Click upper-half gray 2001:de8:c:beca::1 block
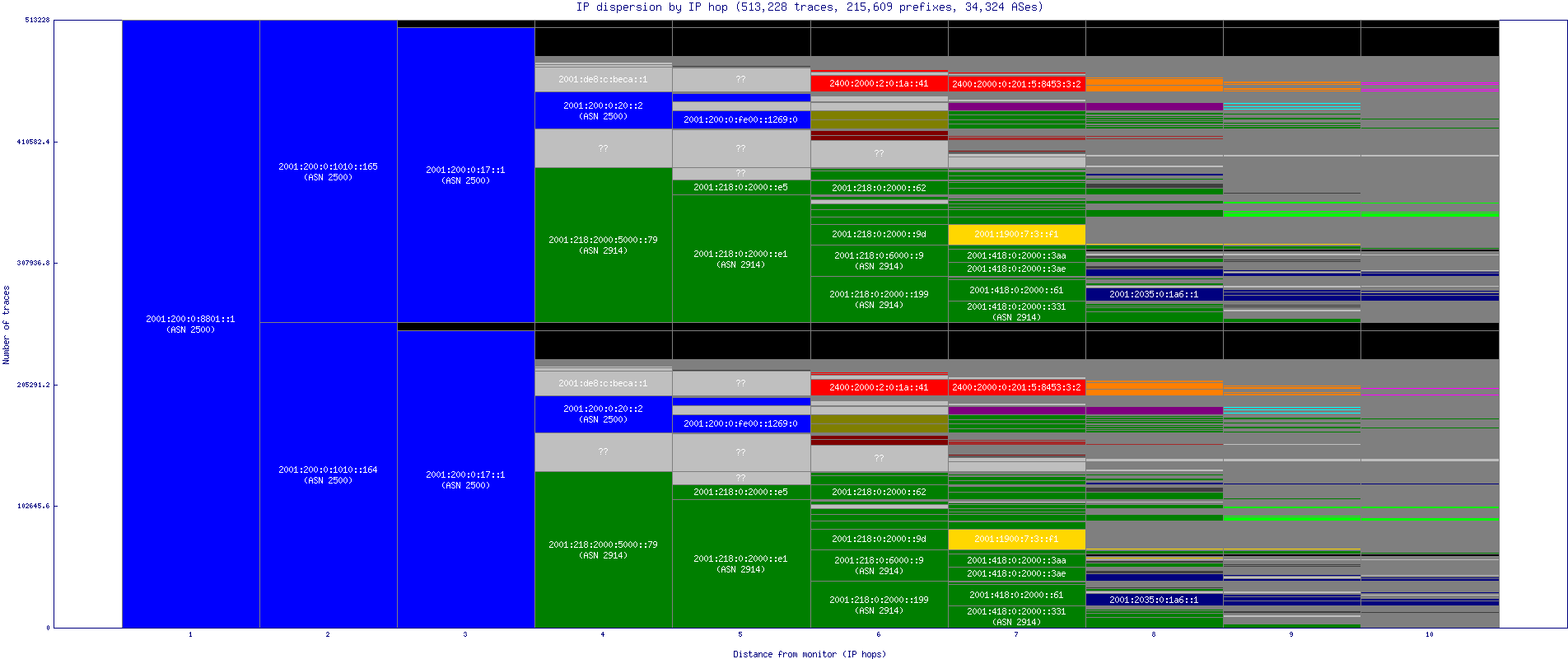1568x659 pixels. (604, 80)
